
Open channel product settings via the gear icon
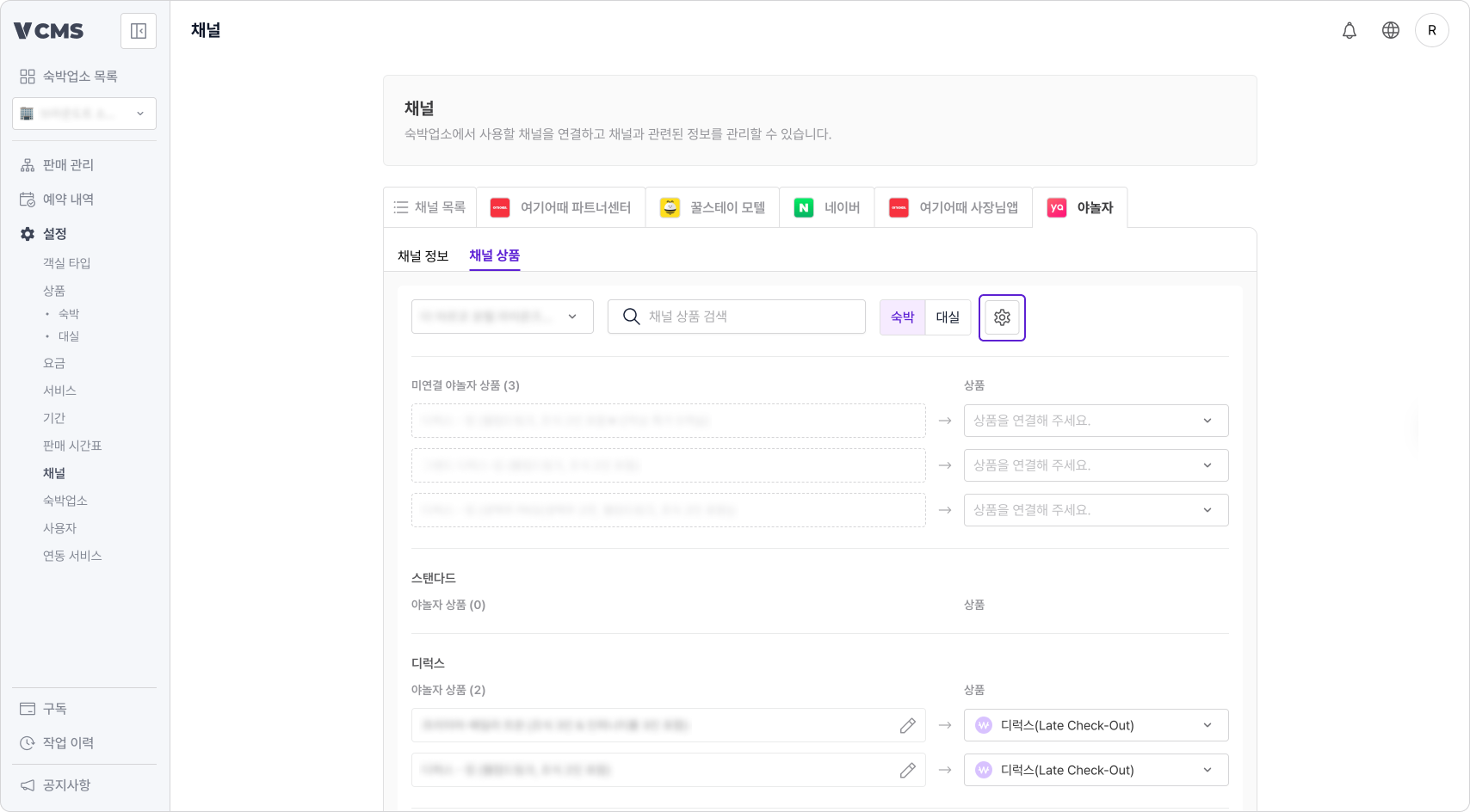pyautogui.click(x=1001, y=317)
